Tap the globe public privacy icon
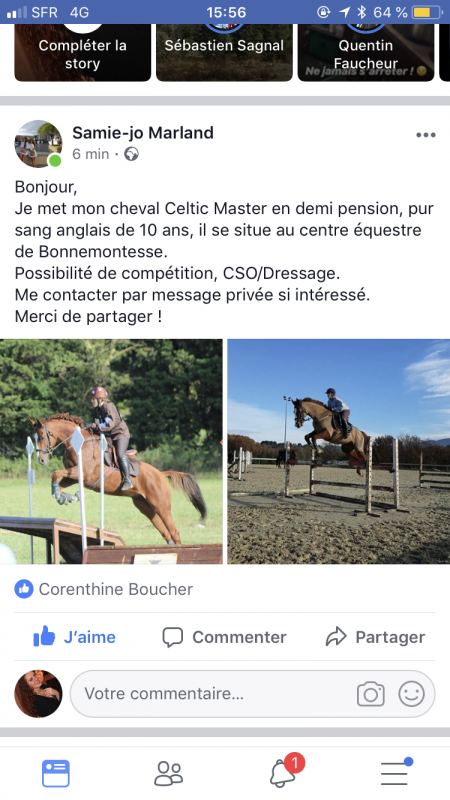450x800 pixels. [x=132, y=154]
